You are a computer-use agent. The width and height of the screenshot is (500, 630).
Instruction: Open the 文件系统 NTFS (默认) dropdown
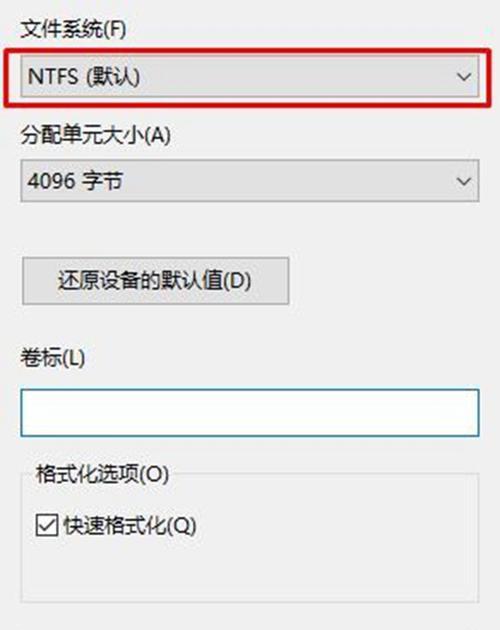click(250, 76)
